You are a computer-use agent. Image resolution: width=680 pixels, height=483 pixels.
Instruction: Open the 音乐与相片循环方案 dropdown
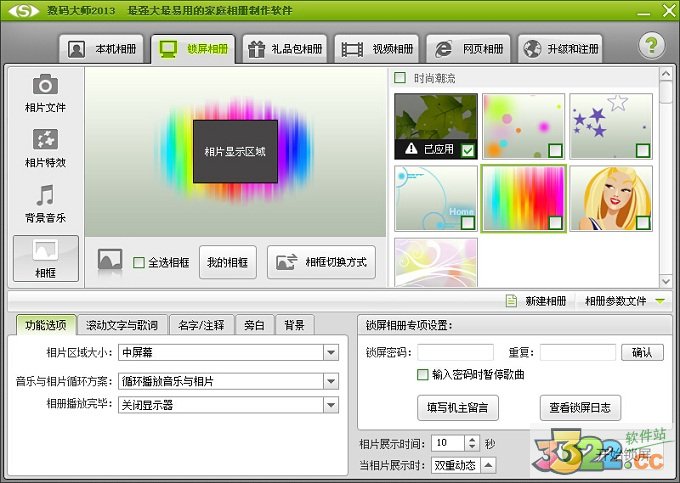point(331,380)
